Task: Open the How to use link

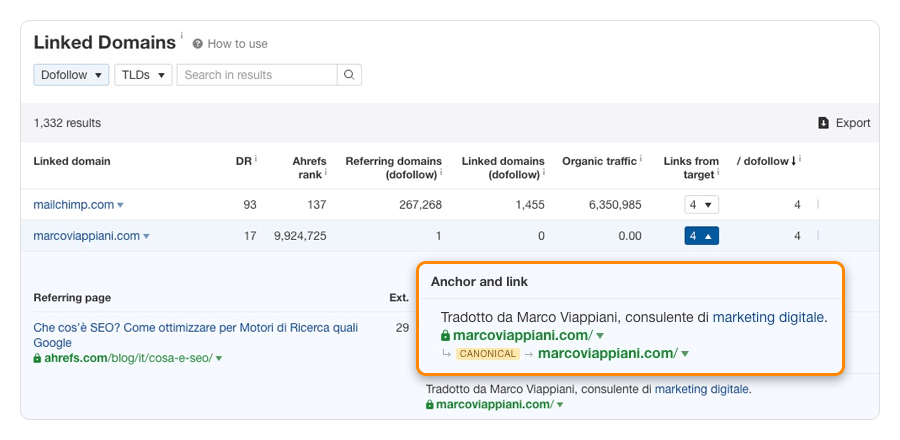Action: pos(237,44)
